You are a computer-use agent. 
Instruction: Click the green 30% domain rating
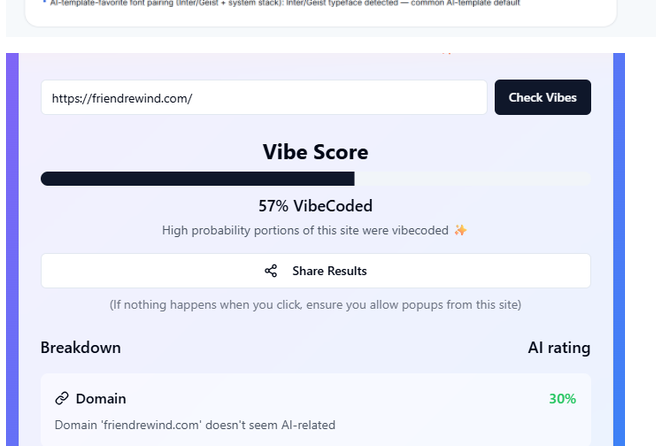click(x=562, y=399)
